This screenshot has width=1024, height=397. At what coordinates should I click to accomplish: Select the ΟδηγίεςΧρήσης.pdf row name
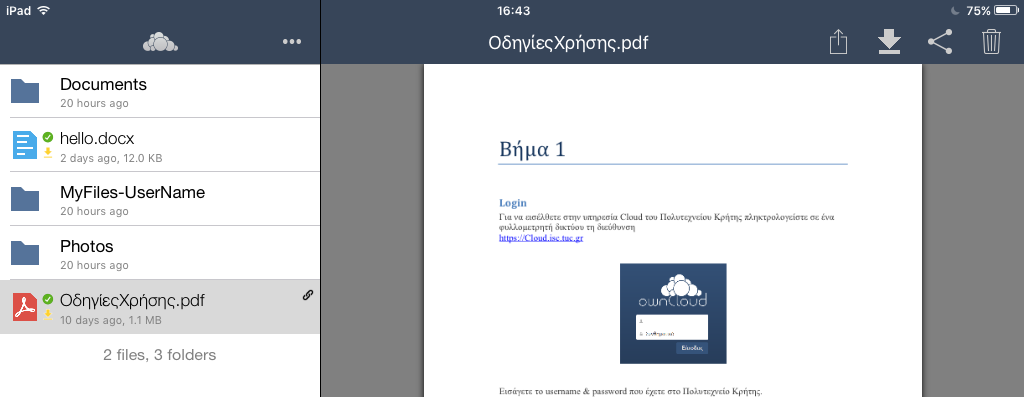tap(132, 300)
